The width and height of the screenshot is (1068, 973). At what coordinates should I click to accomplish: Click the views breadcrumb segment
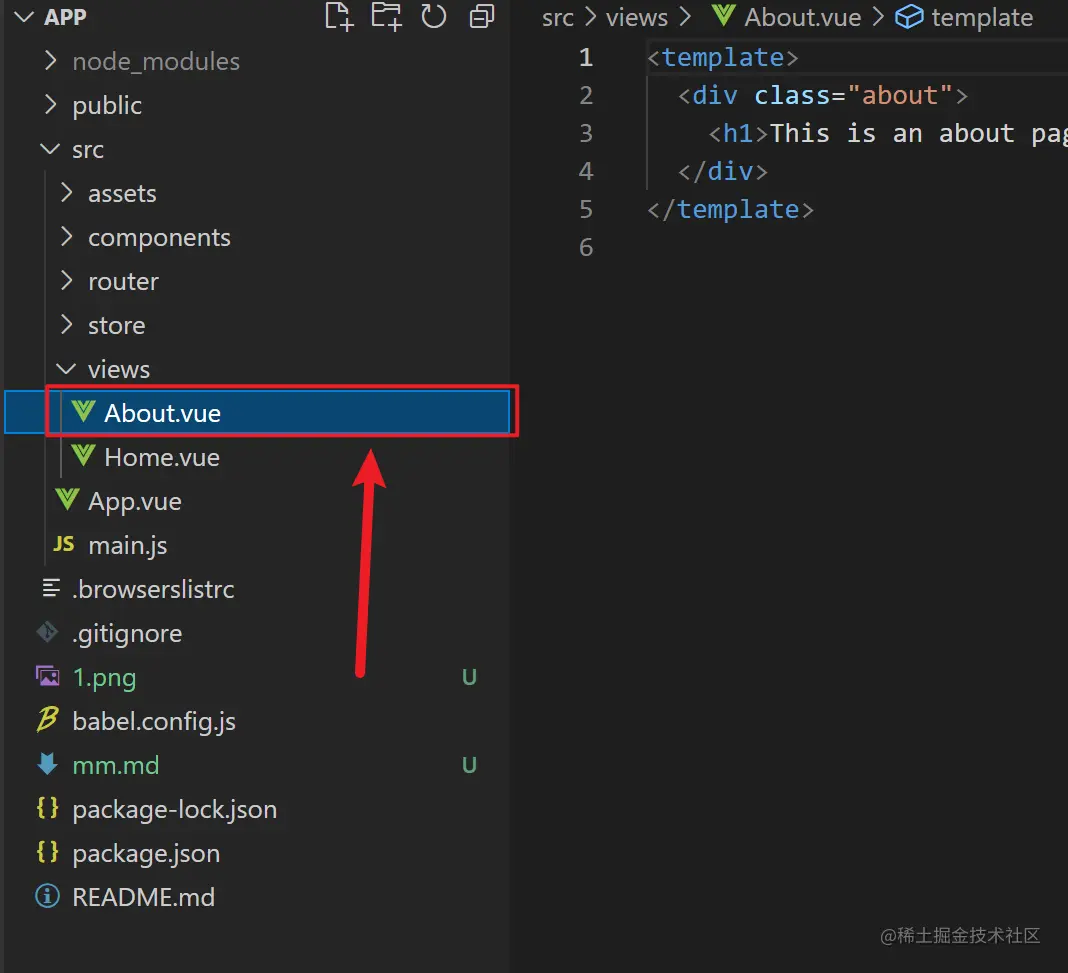(x=636, y=17)
